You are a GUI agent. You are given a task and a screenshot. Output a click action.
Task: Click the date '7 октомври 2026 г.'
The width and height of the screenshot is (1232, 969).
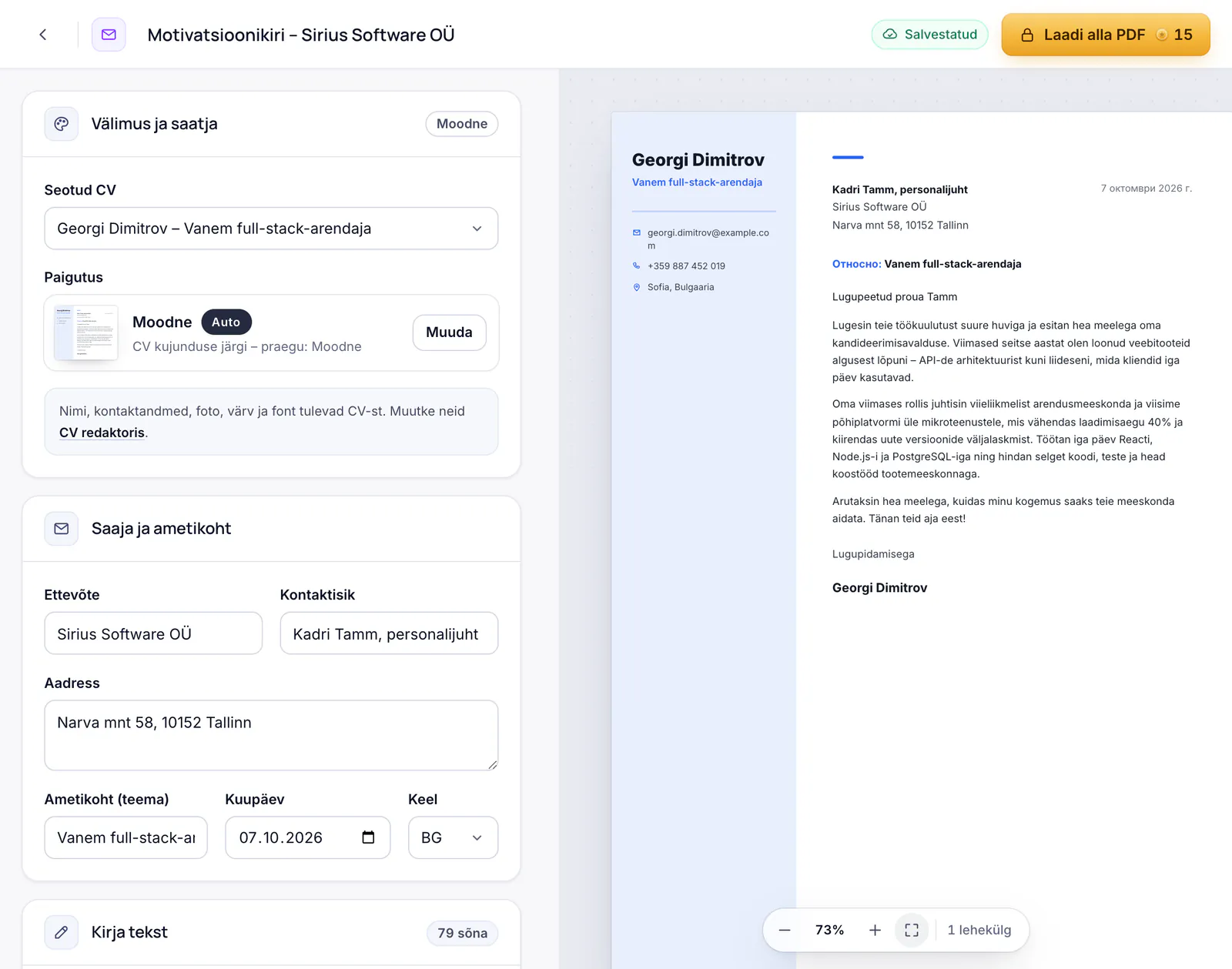click(x=1146, y=189)
